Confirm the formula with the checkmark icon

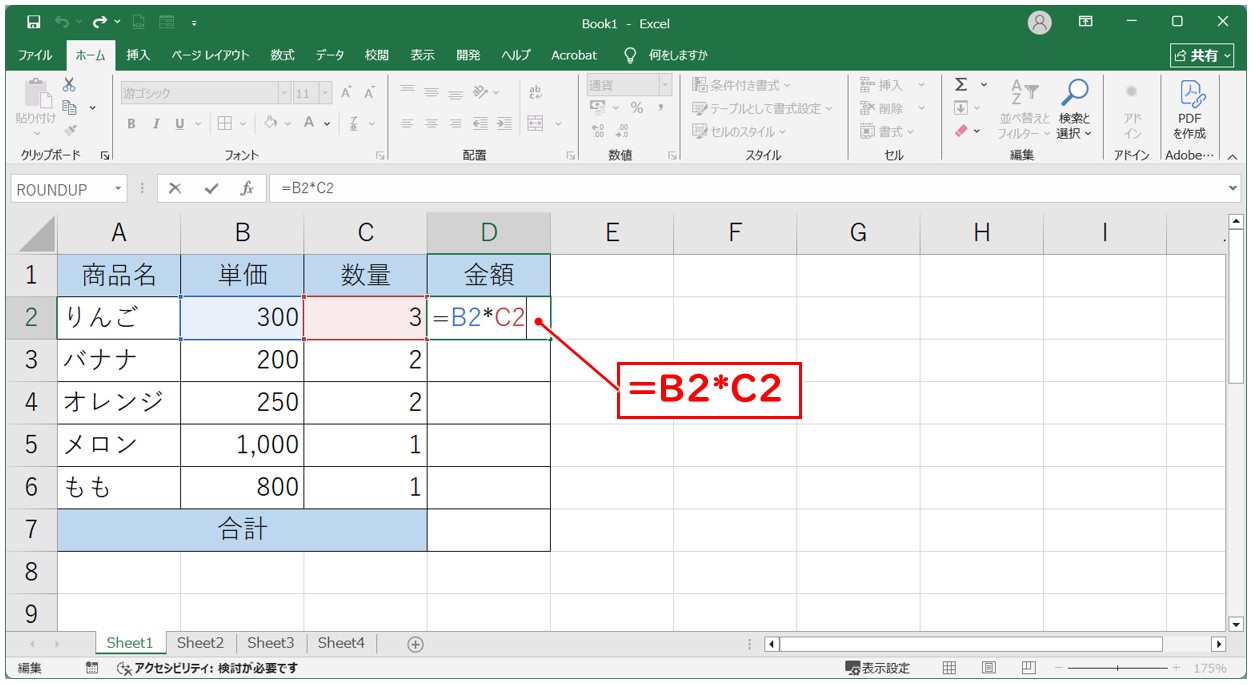210,189
